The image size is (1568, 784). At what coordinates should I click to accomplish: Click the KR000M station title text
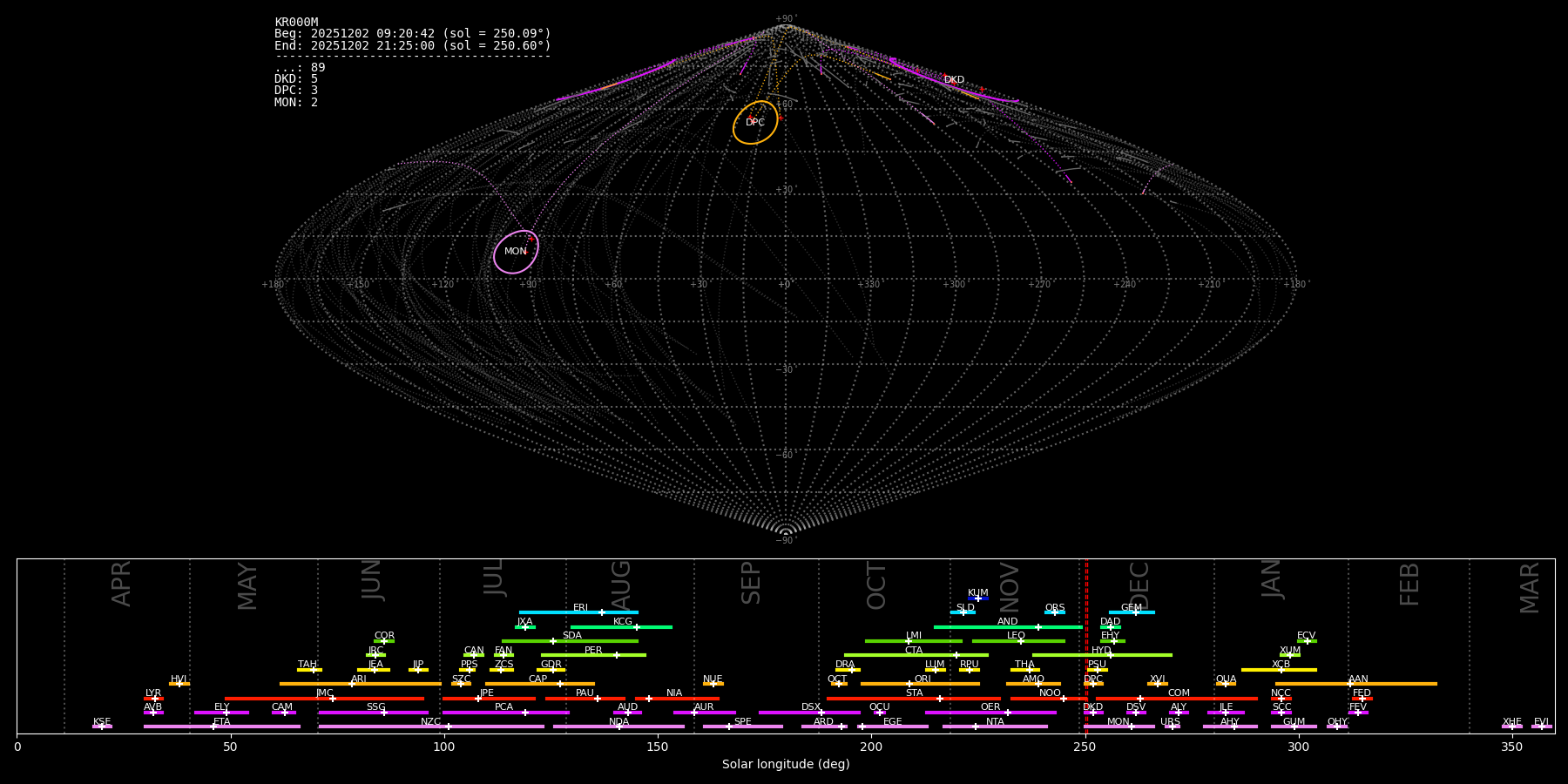click(296, 23)
